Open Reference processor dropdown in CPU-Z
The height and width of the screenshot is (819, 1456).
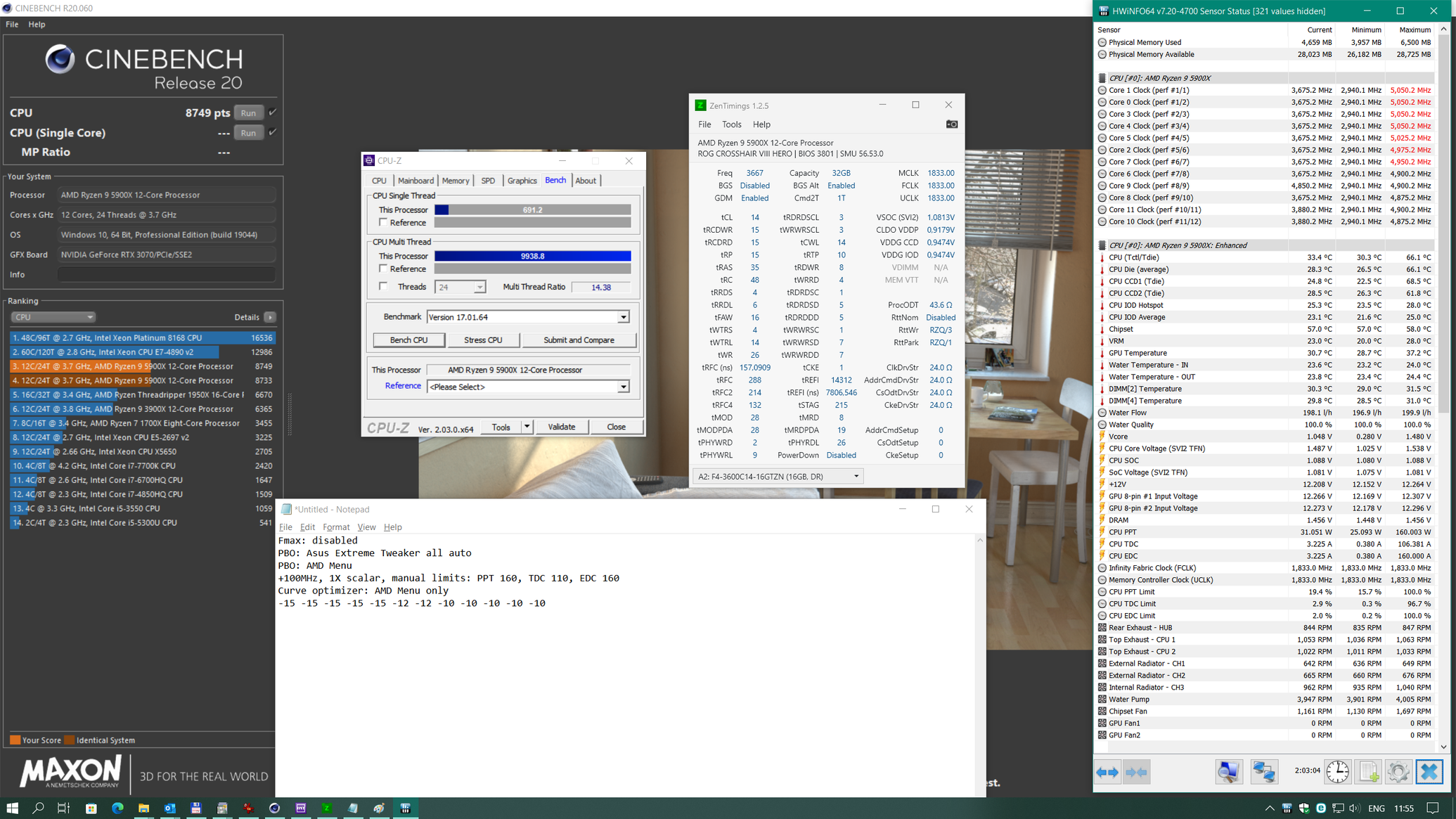[x=623, y=387]
